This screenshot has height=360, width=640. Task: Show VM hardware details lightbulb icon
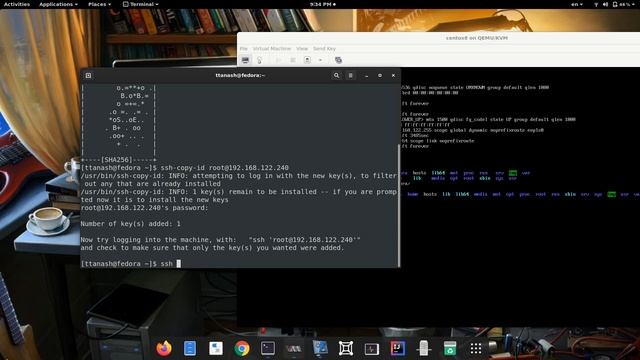[x=259, y=60]
